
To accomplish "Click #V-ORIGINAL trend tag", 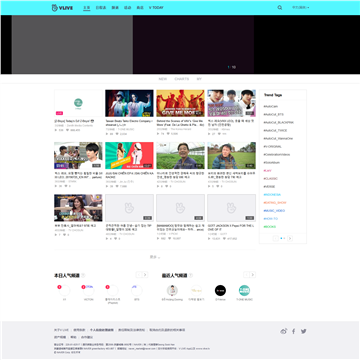I will coord(272,146).
